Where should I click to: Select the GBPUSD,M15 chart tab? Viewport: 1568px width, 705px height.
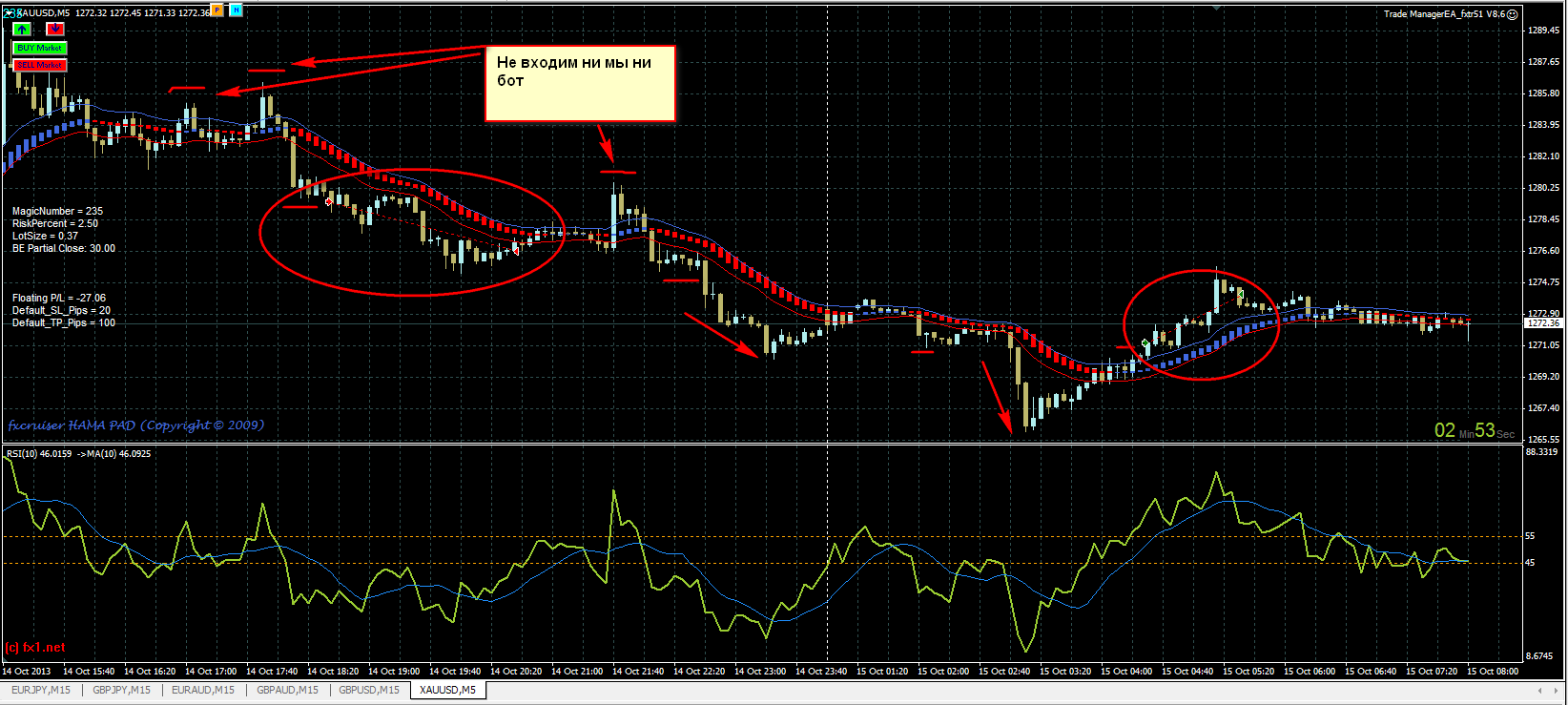point(369,690)
